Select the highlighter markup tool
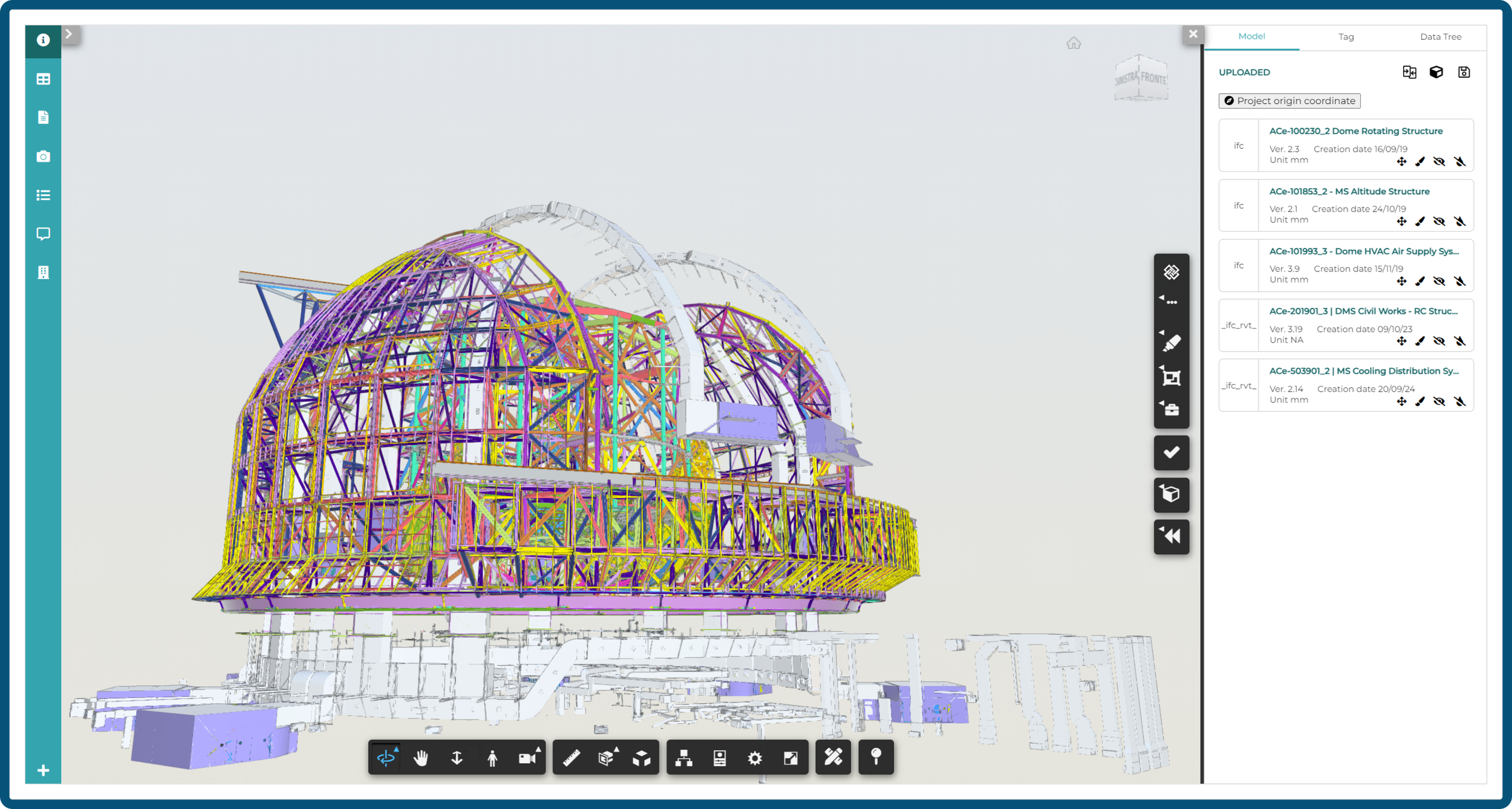This screenshot has height=809, width=1512. (1171, 343)
